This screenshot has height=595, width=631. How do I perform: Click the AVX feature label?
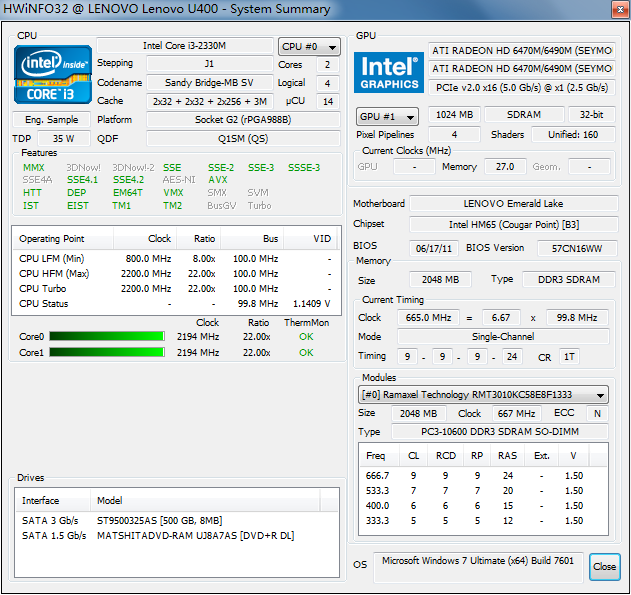click(217, 180)
